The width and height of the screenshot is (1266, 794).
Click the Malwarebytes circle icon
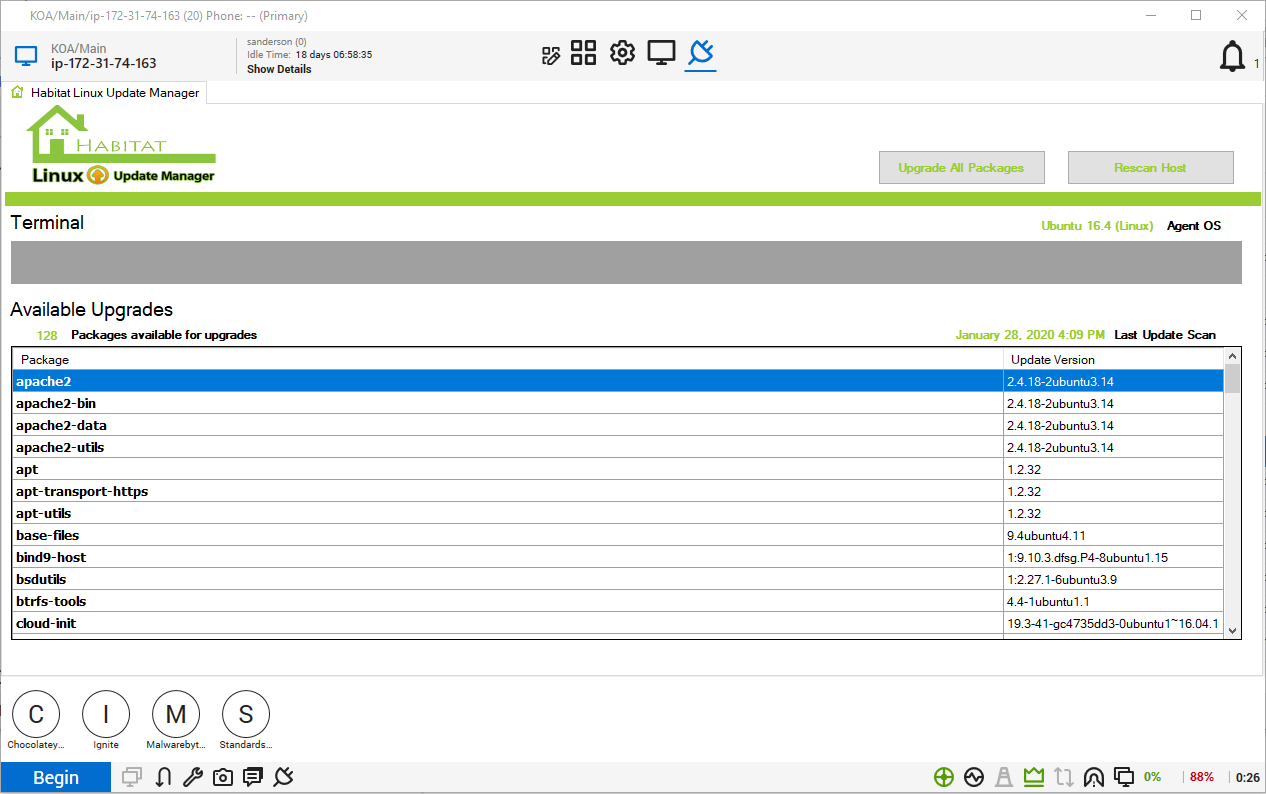(x=176, y=714)
